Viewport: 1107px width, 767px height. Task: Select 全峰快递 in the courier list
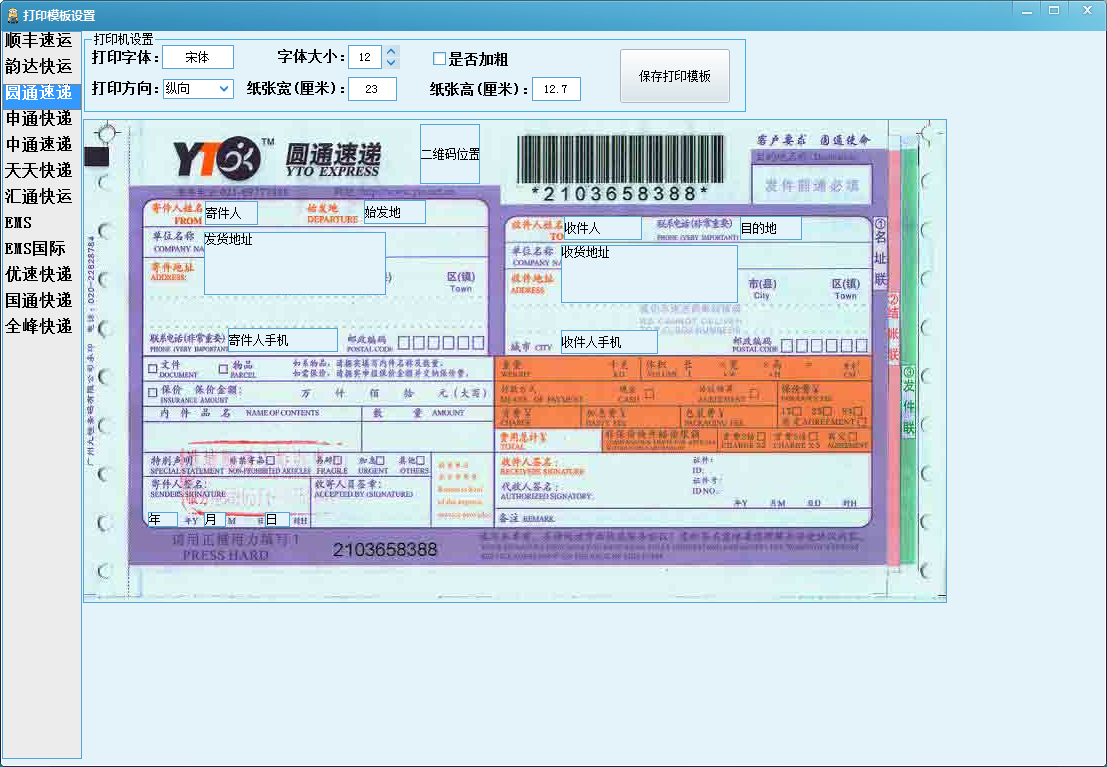click(39, 326)
